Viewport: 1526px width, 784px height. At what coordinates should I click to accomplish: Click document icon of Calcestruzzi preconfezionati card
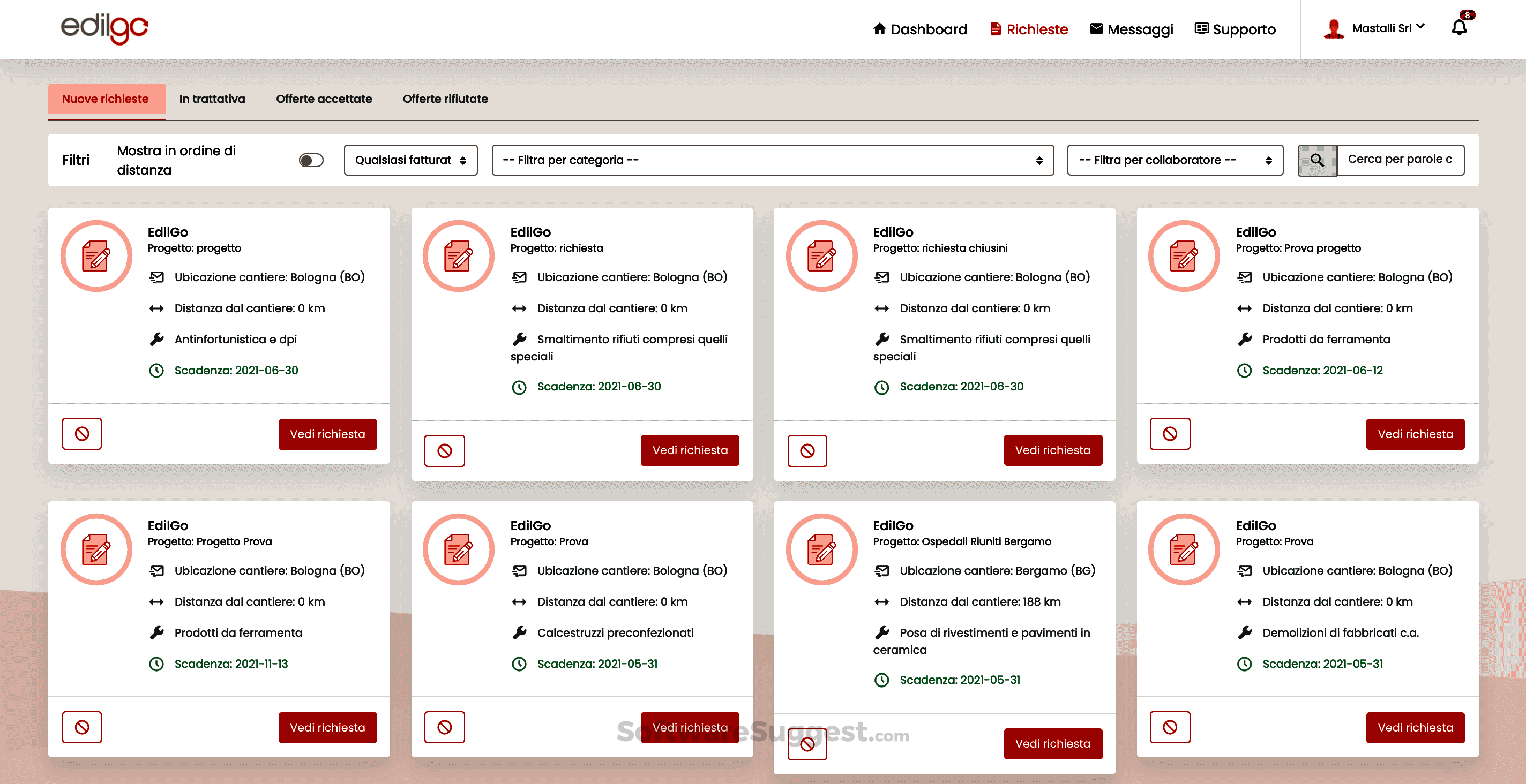[x=459, y=549]
